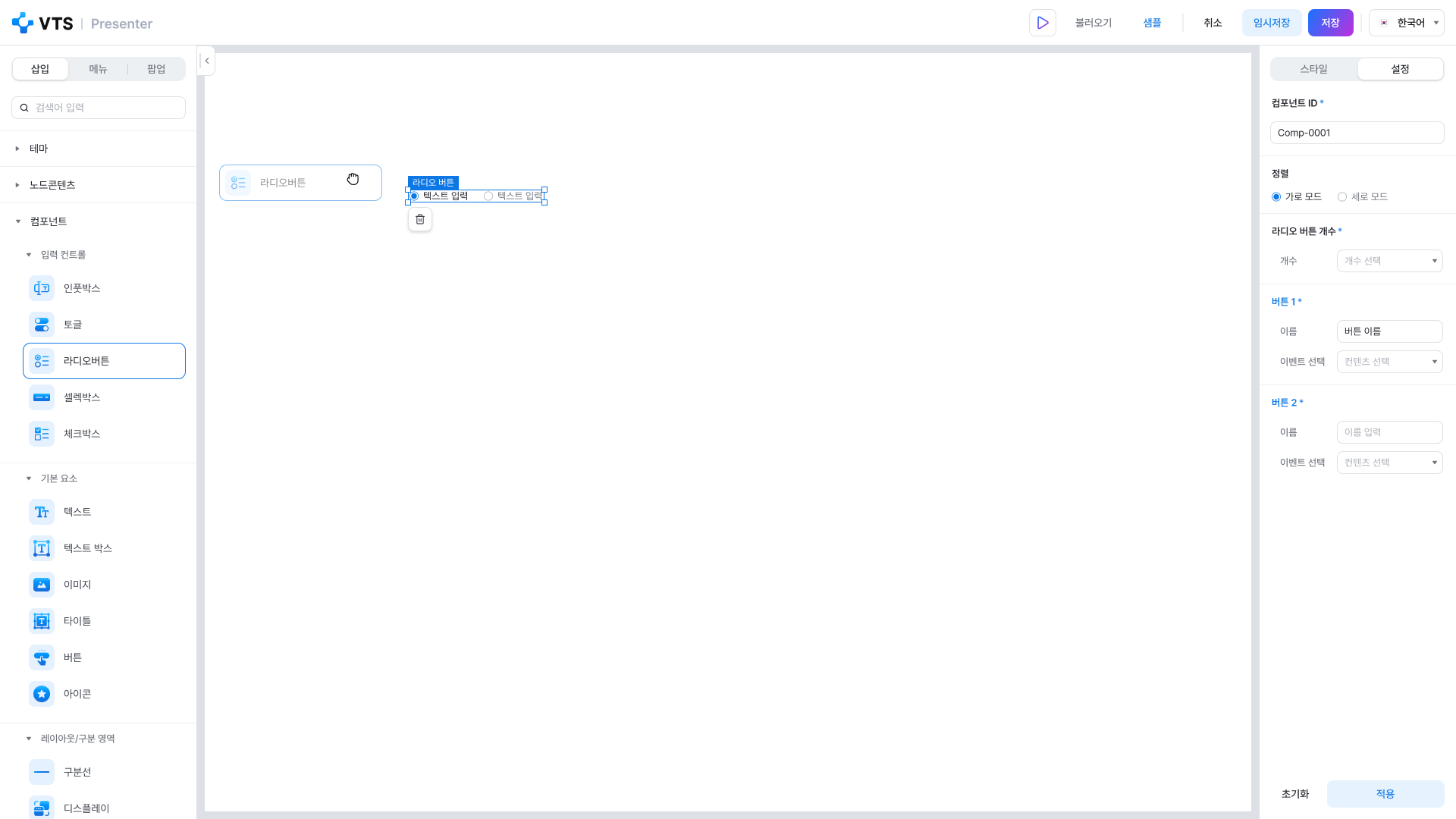The width and height of the screenshot is (1456, 819).
Task: Switch to the 메뉴 tab
Action: (x=98, y=69)
